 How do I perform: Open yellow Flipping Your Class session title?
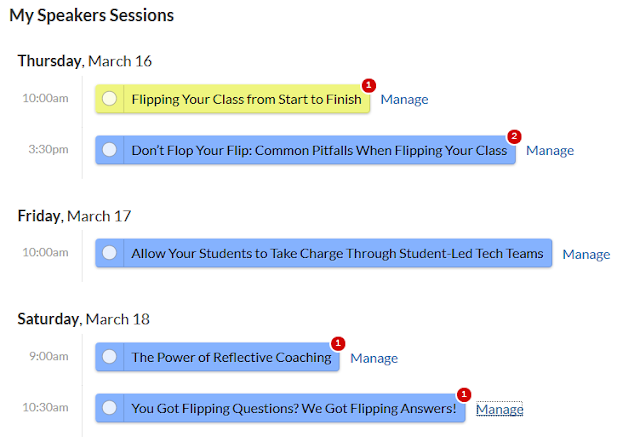[245, 99]
